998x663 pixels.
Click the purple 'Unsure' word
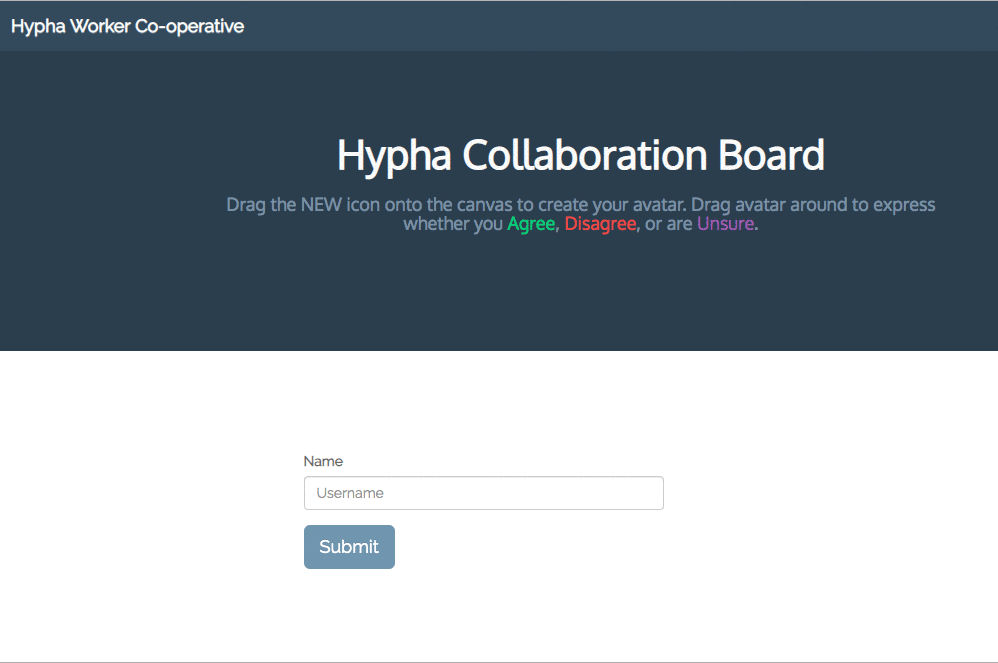726,224
